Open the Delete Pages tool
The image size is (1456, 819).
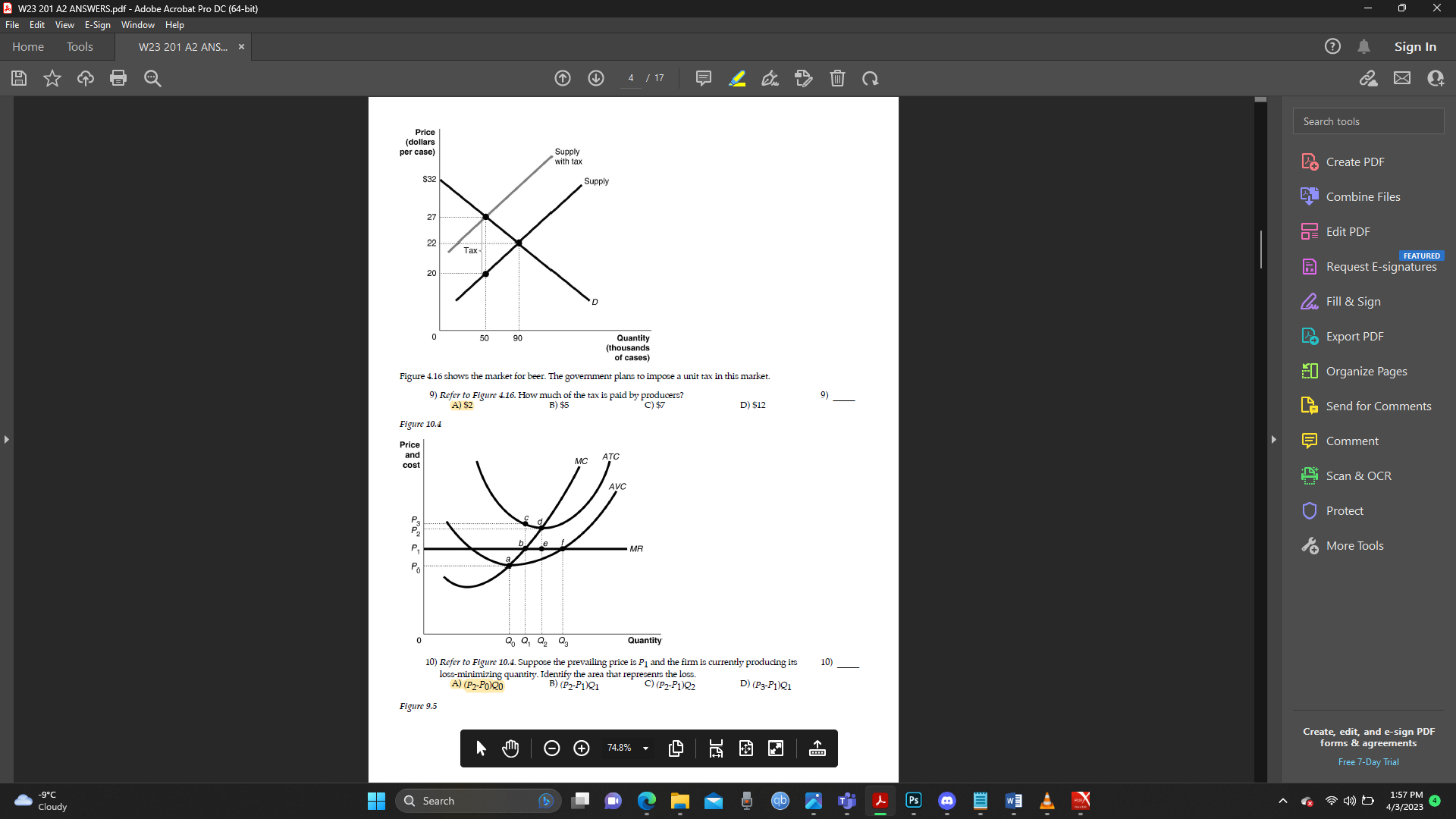click(x=837, y=78)
